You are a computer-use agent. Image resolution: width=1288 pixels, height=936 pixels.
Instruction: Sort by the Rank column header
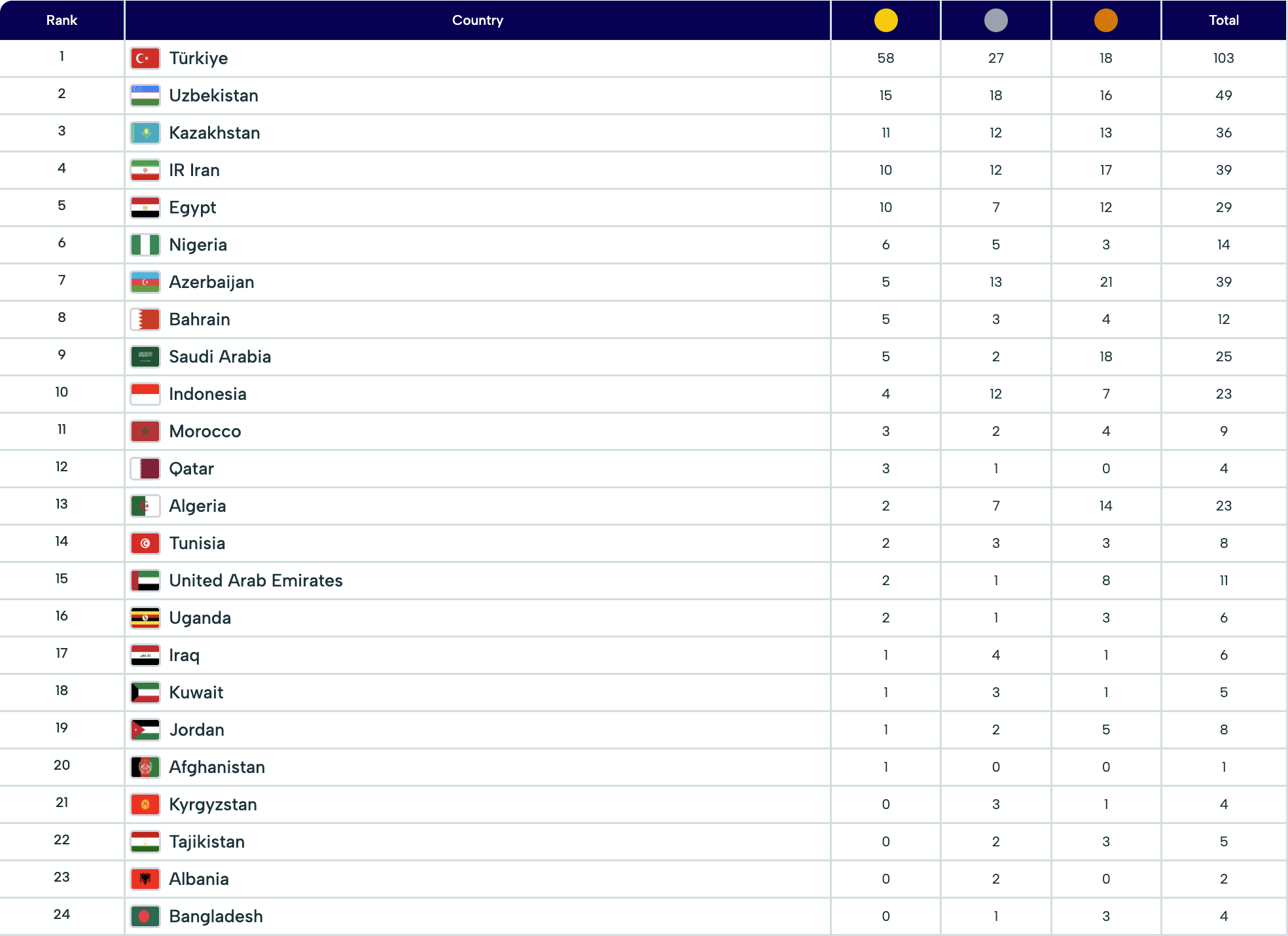pyautogui.click(x=62, y=20)
